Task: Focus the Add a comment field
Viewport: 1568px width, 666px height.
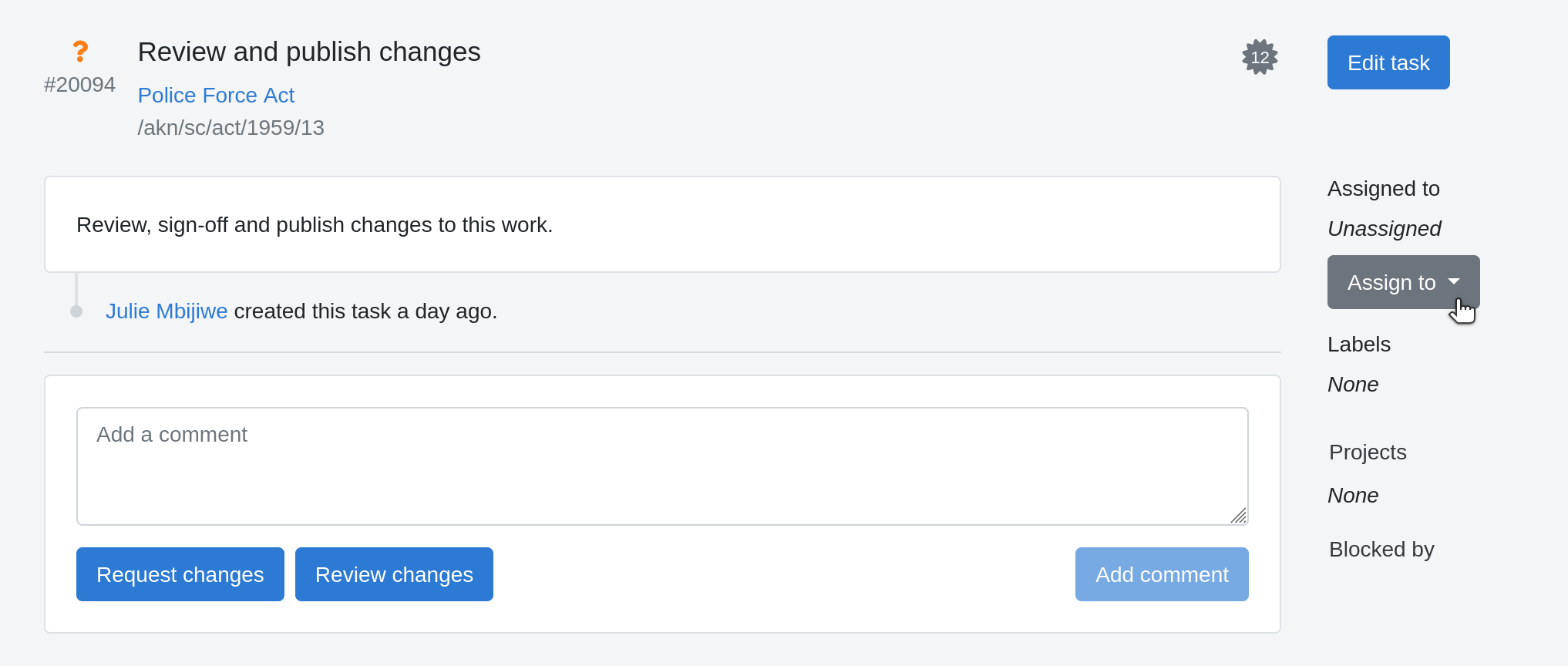Action: click(661, 466)
